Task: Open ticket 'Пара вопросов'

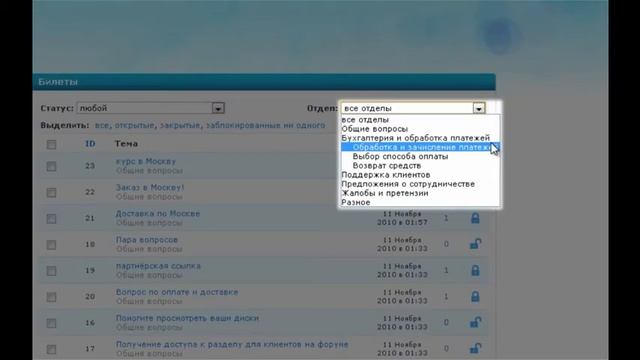Action: [147, 240]
